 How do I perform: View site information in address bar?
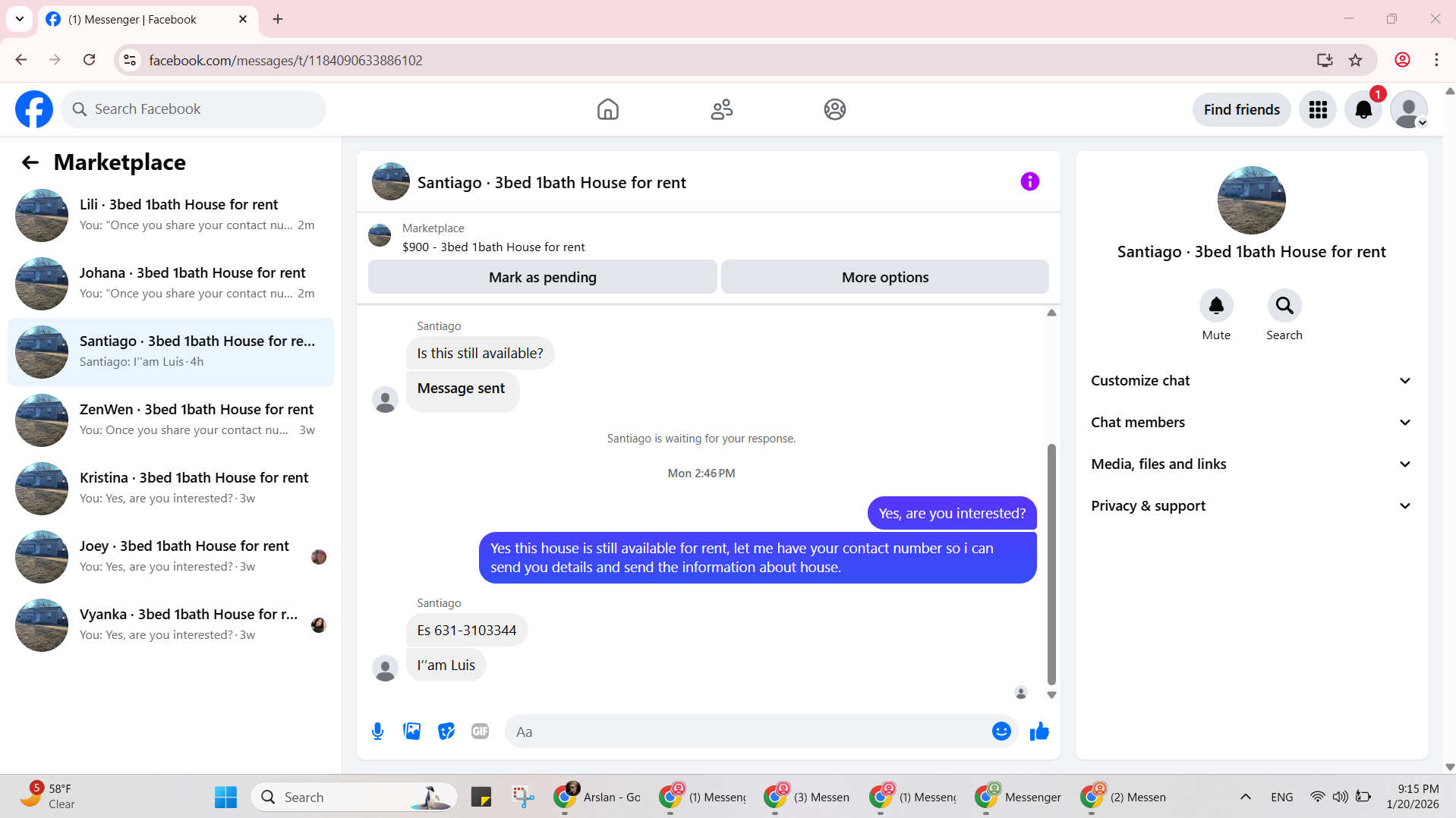pos(130,60)
